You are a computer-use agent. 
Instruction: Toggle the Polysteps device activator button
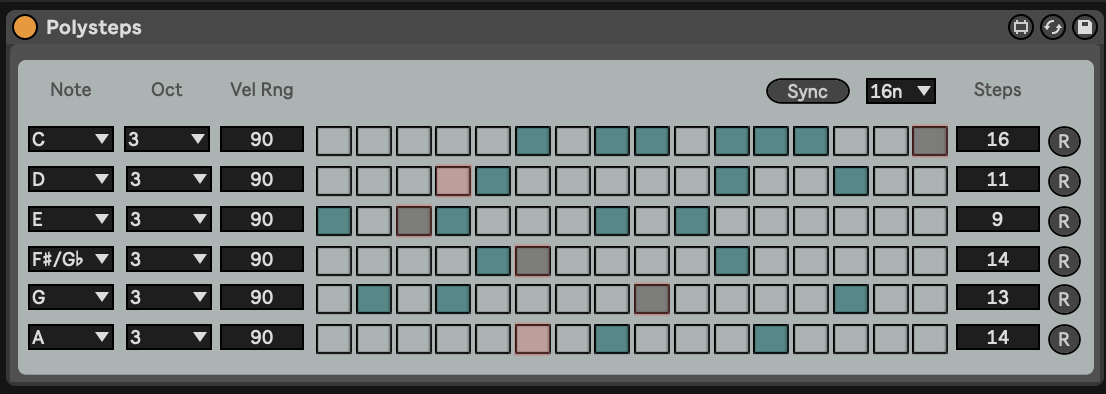coord(25,27)
